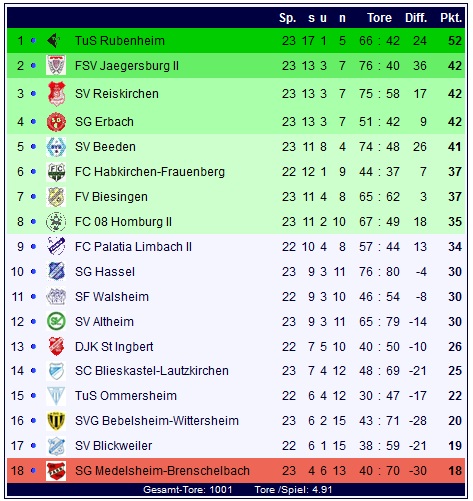473x501 pixels.
Task: Click the Tore column header
Action: pyautogui.click(x=379, y=18)
